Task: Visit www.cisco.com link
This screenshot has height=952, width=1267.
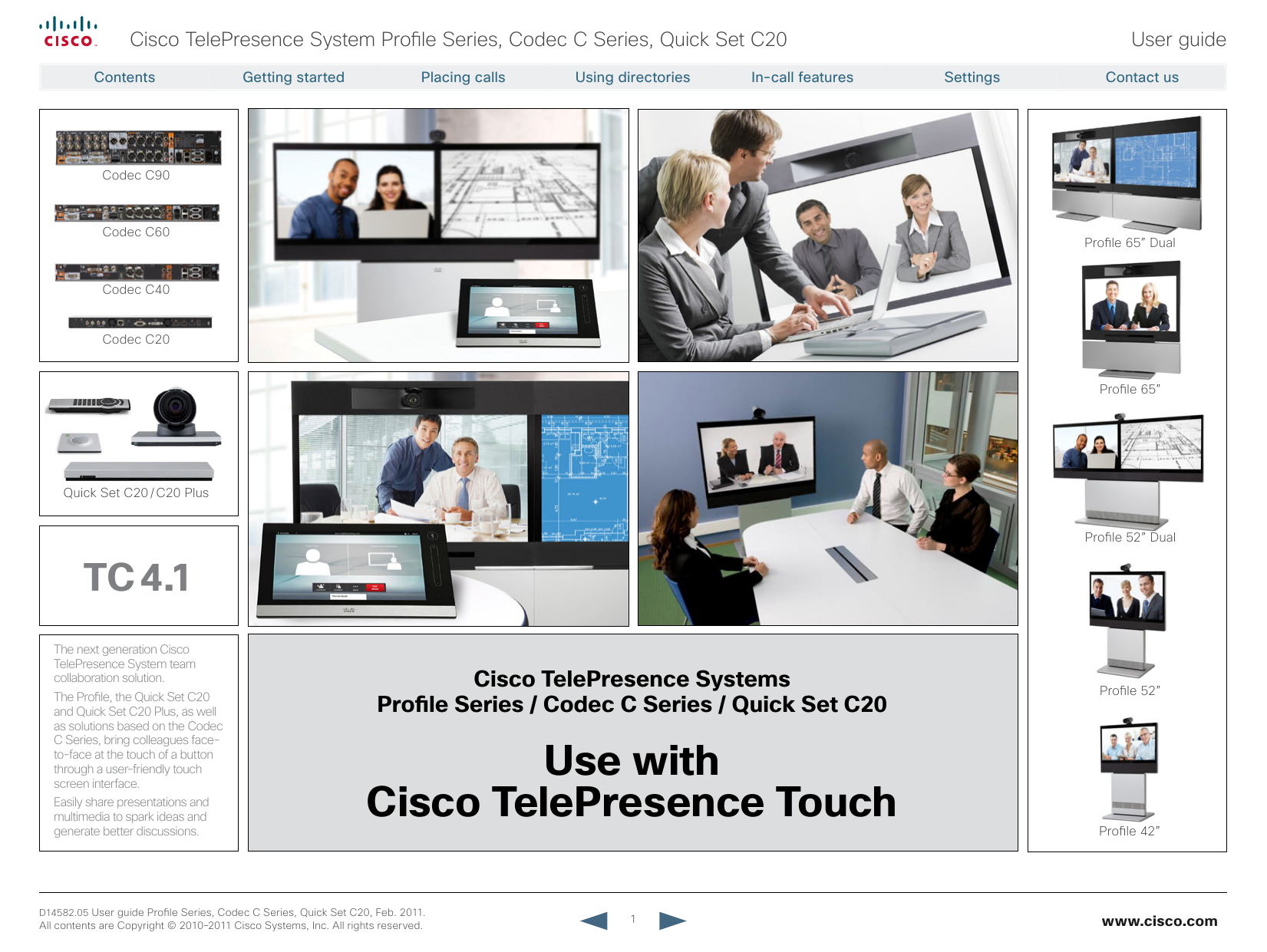Action: click(x=1159, y=921)
